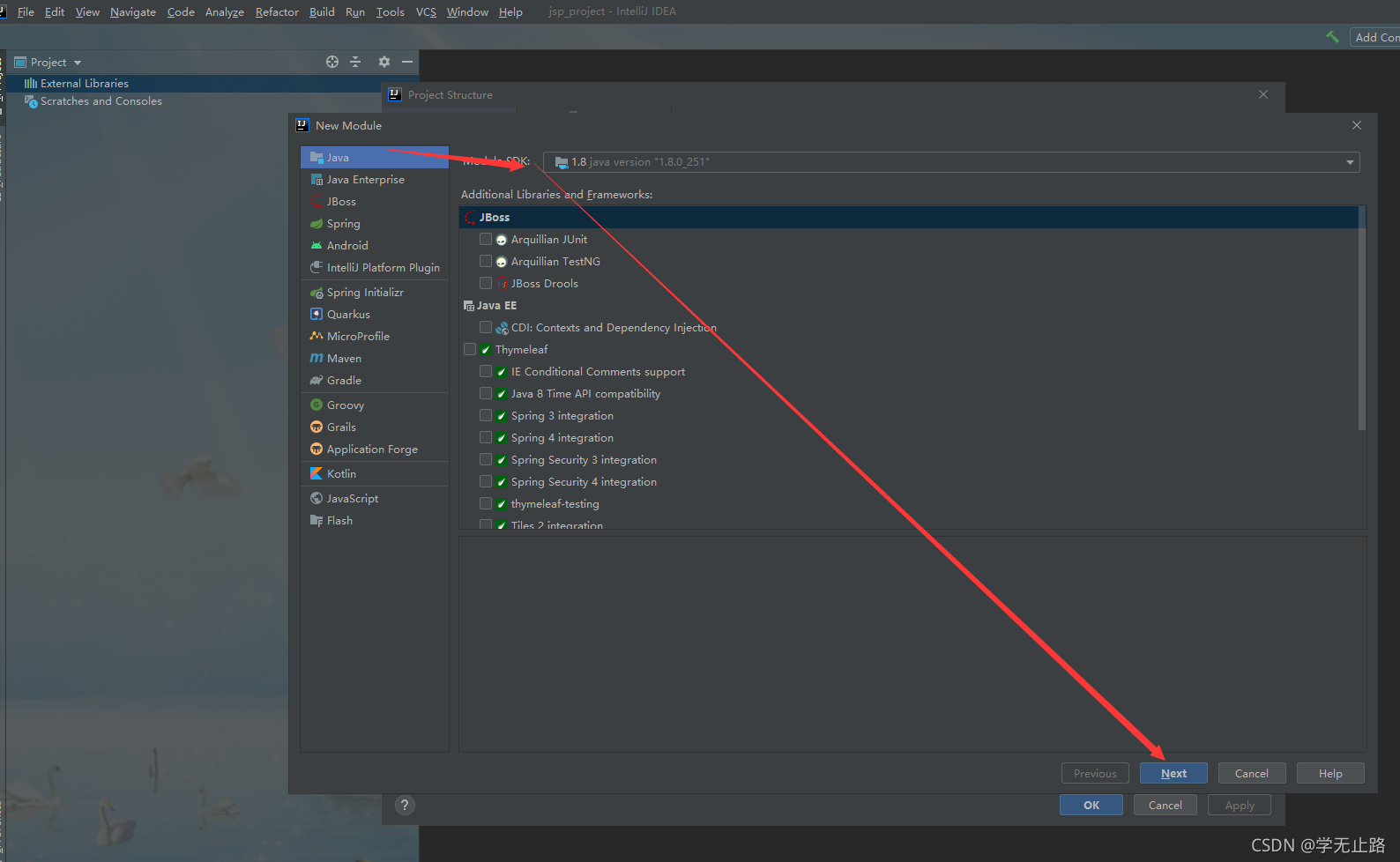This screenshot has height=862, width=1400.
Task: Open the Module SDK dropdown
Action: tap(951, 162)
